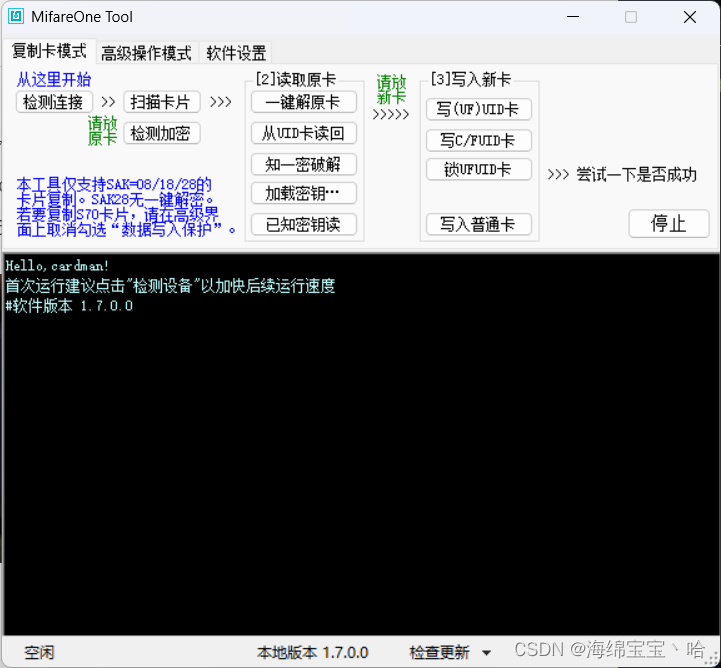This screenshot has height=668, width=721.
Task: Click the 停止 button
Action: point(669,224)
